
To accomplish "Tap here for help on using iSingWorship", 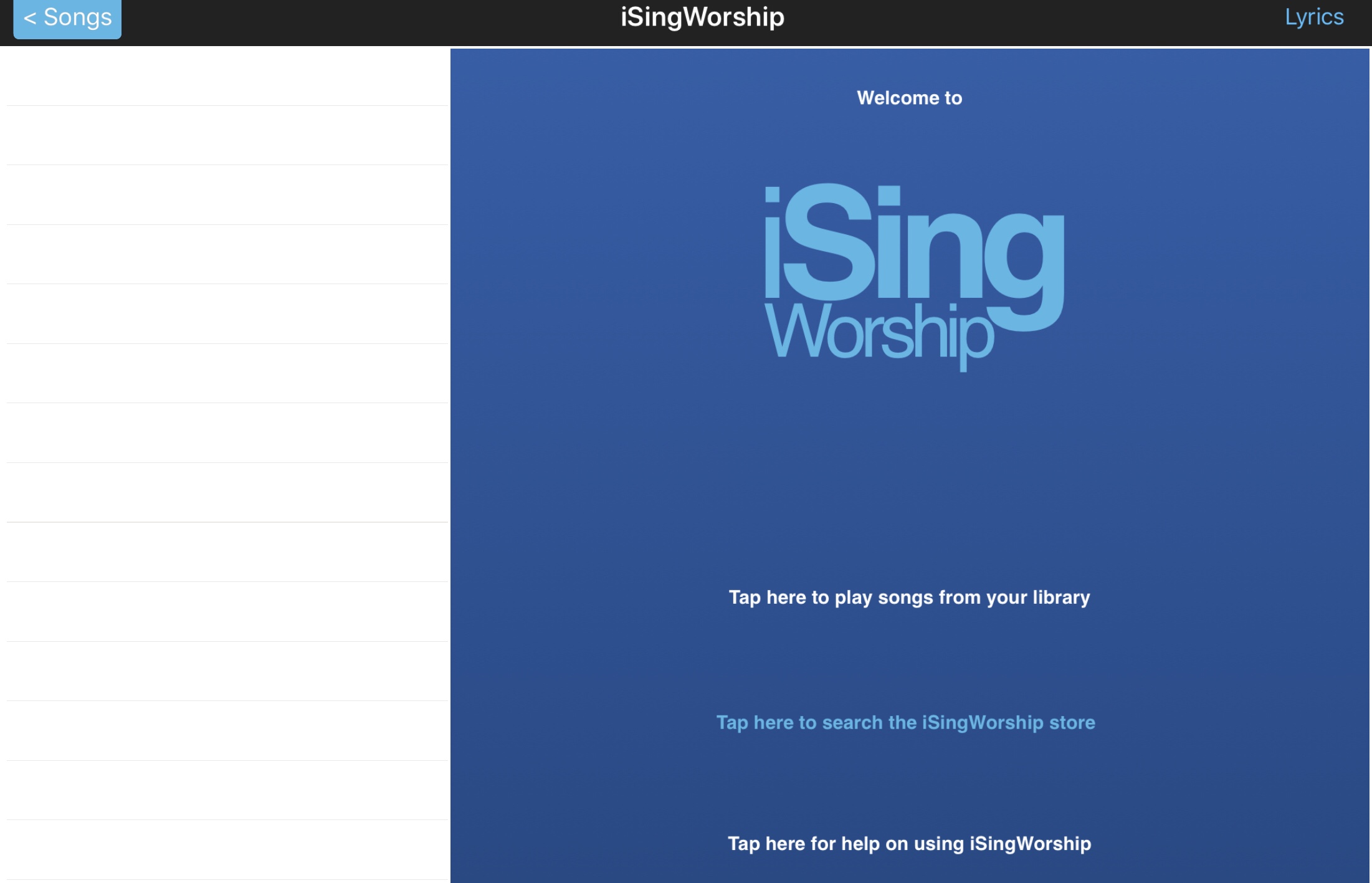I will coord(909,843).
